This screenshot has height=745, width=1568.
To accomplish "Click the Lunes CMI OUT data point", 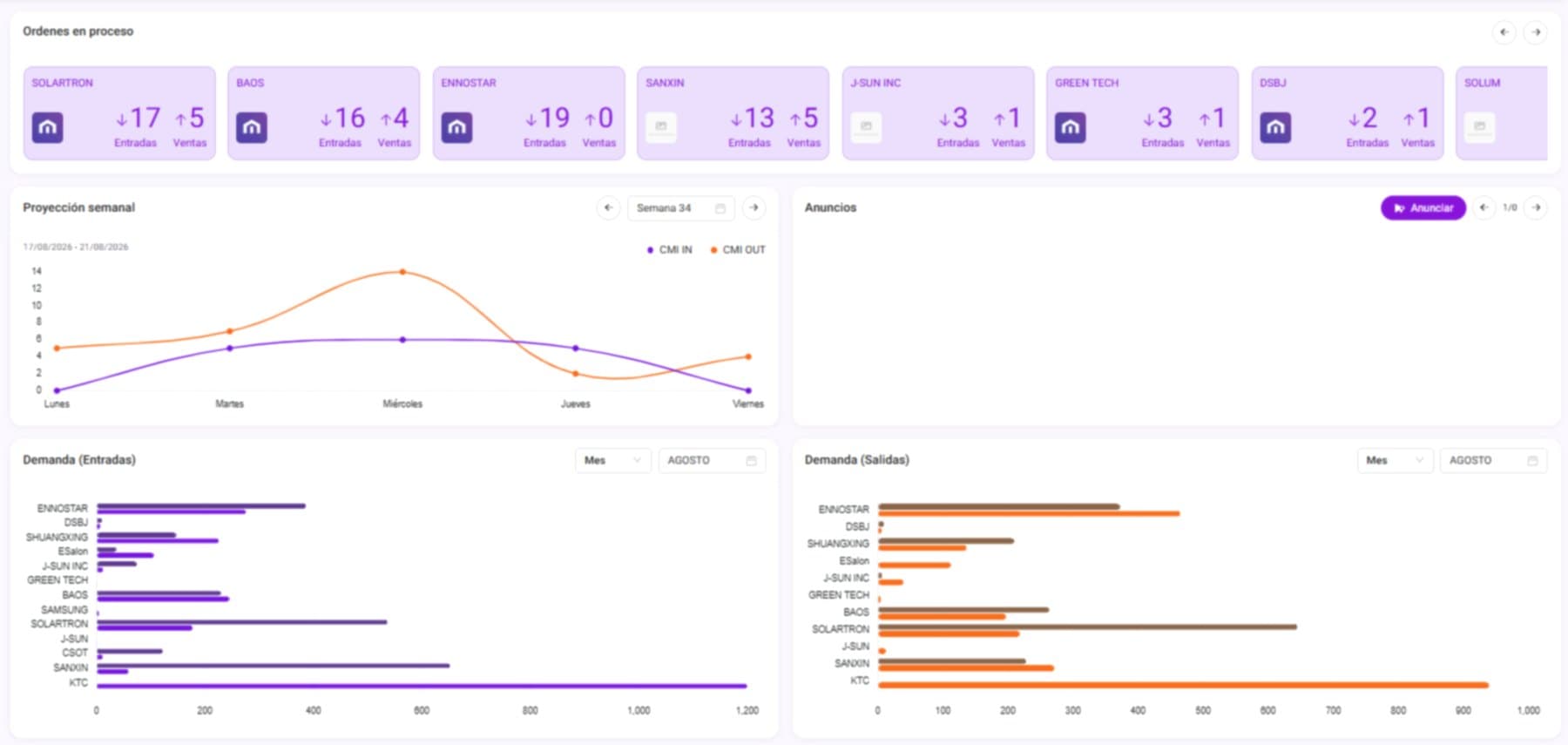I will click(x=57, y=349).
